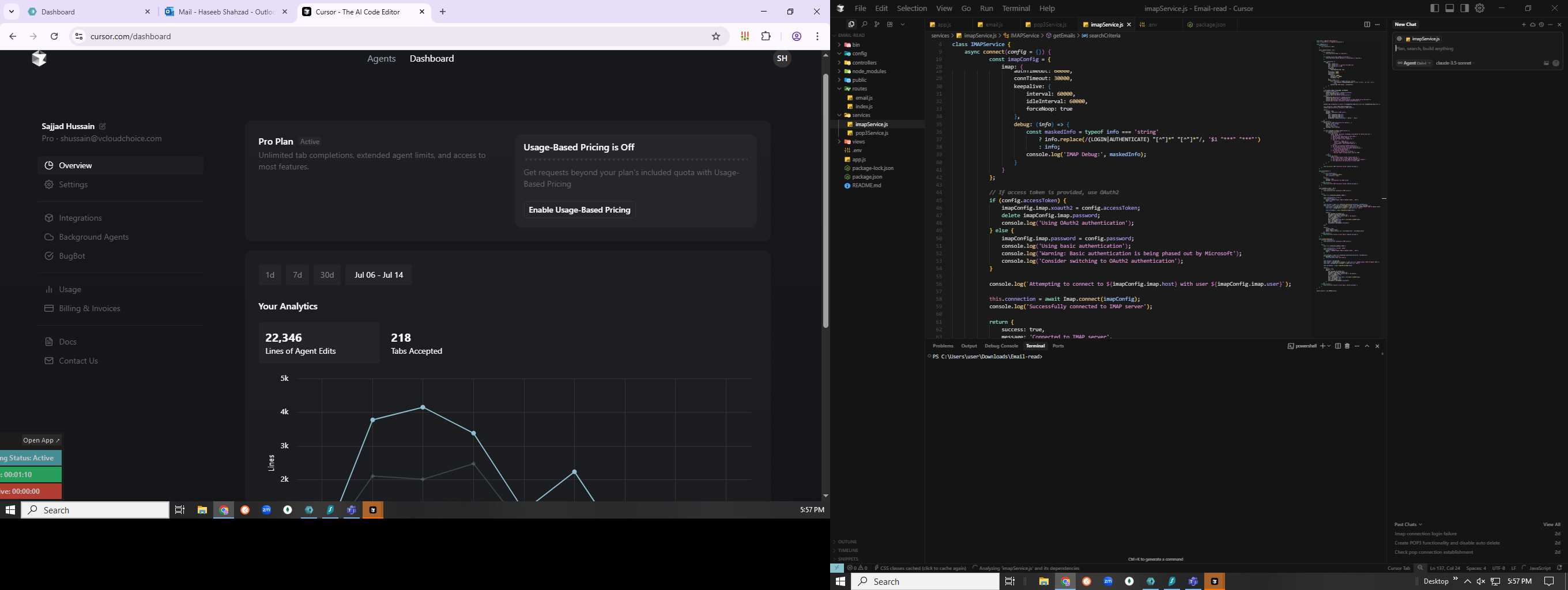Open Settings in the dashboard sidebar
The width and height of the screenshot is (1568, 590).
coord(120,184)
